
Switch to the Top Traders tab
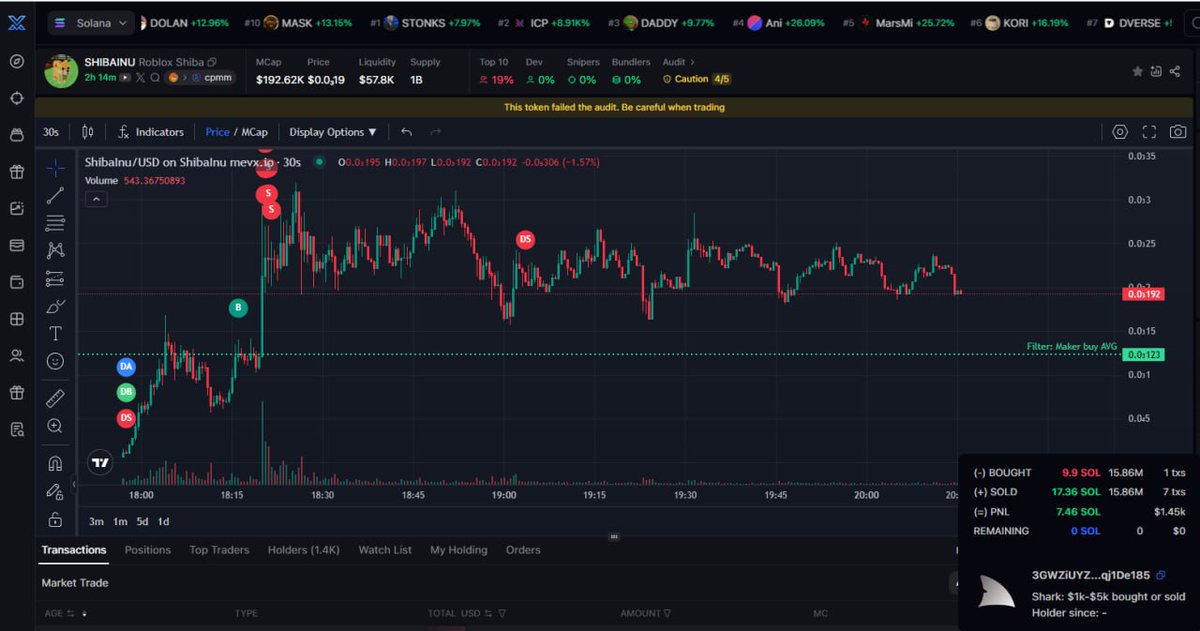[x=219, y=550]
